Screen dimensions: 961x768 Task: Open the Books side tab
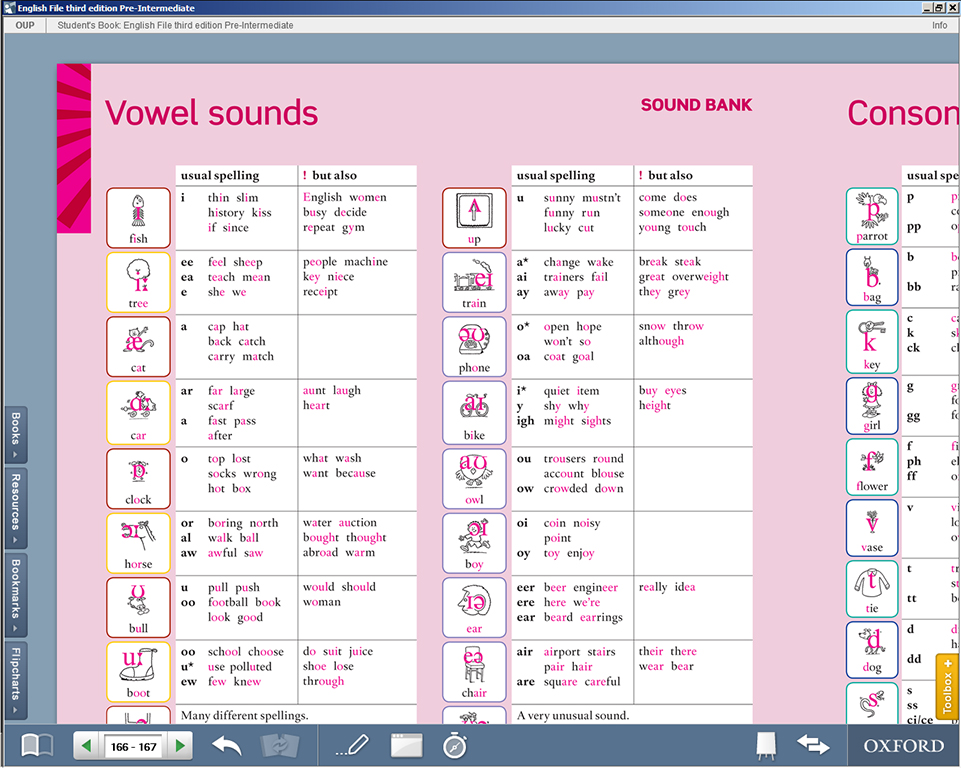click(x=15, y=435)
